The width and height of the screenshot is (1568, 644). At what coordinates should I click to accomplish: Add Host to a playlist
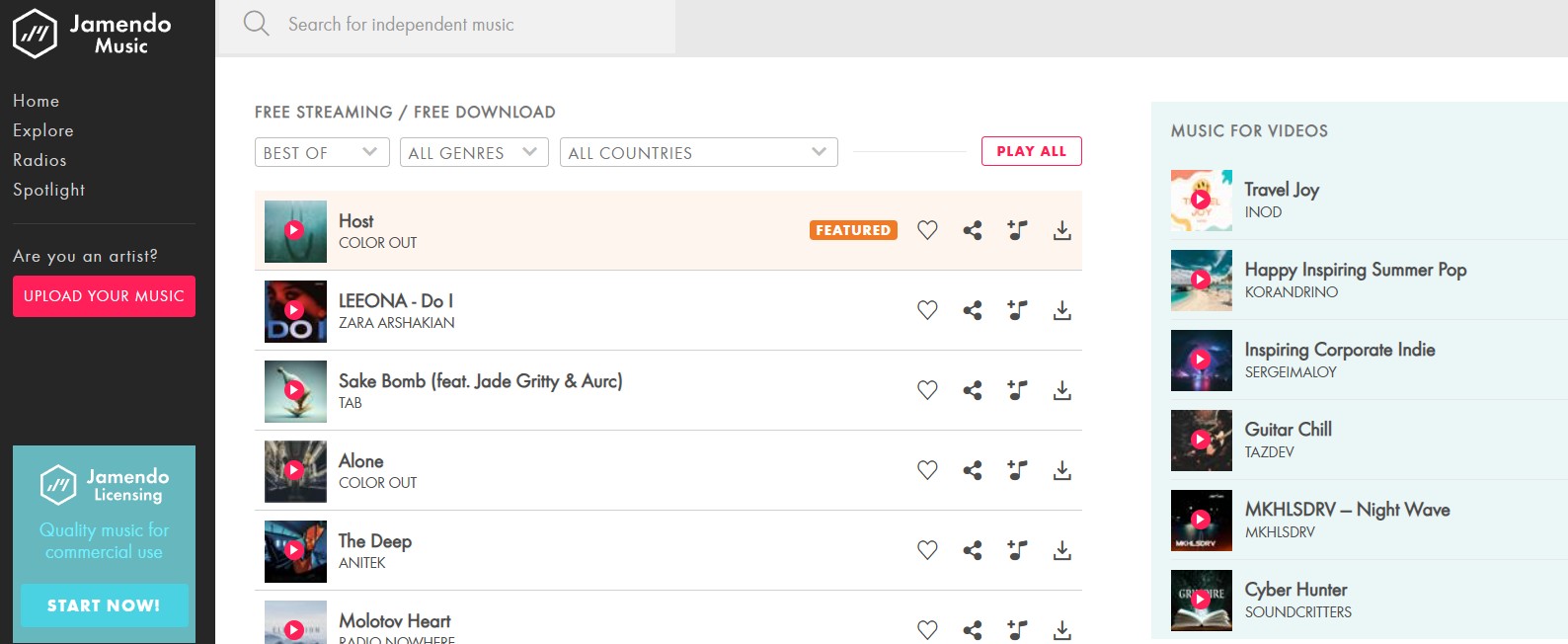pos(1017,230)
